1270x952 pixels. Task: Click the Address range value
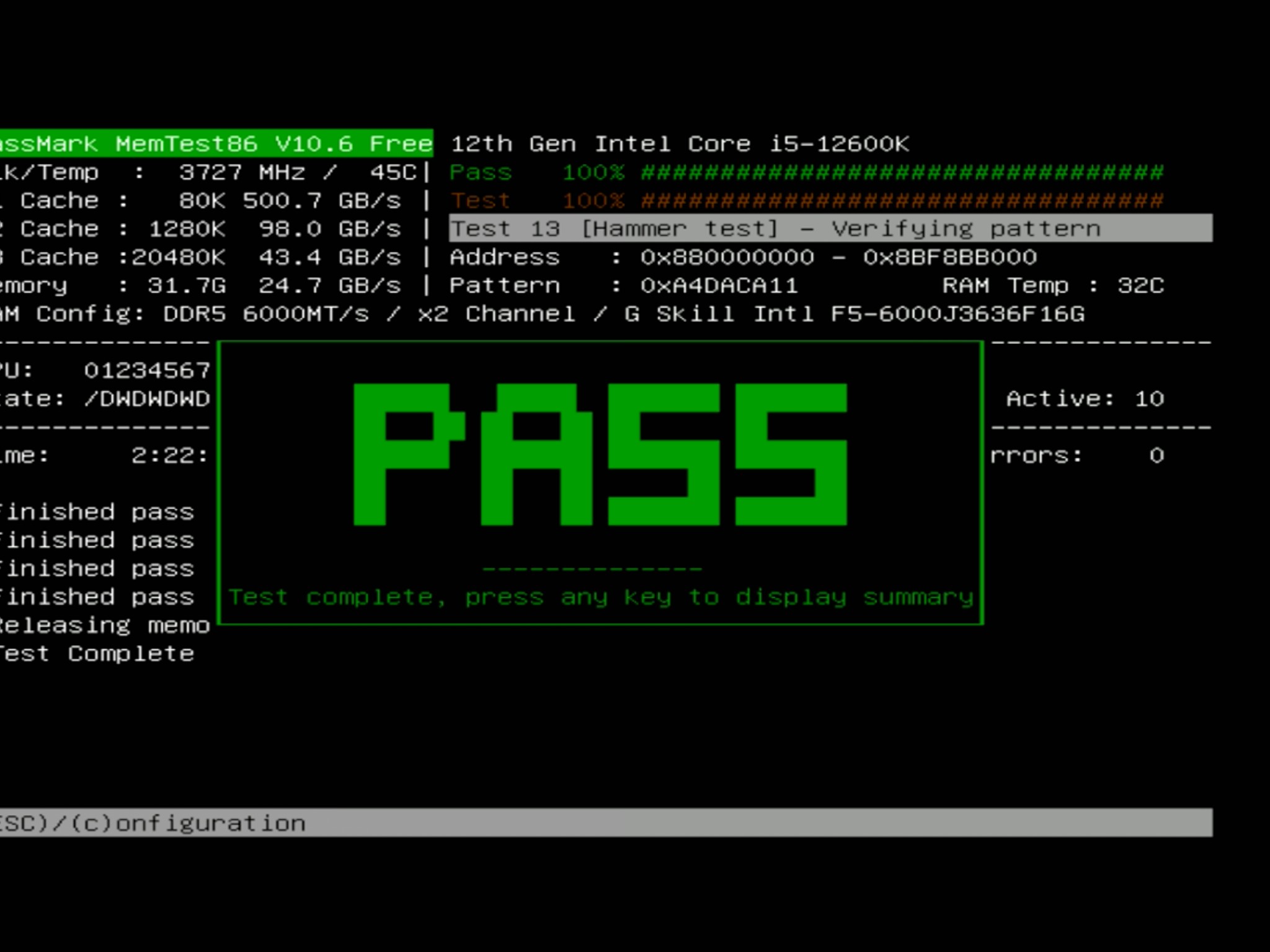coord(838,257)
